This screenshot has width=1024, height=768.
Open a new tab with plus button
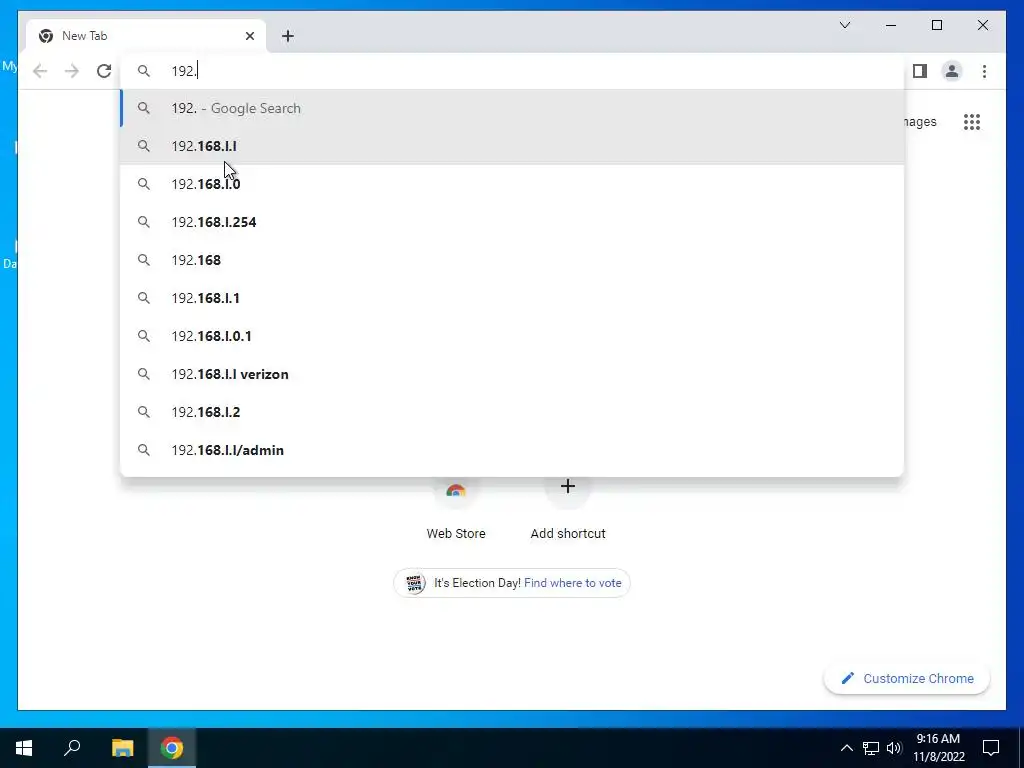(288, 36)
